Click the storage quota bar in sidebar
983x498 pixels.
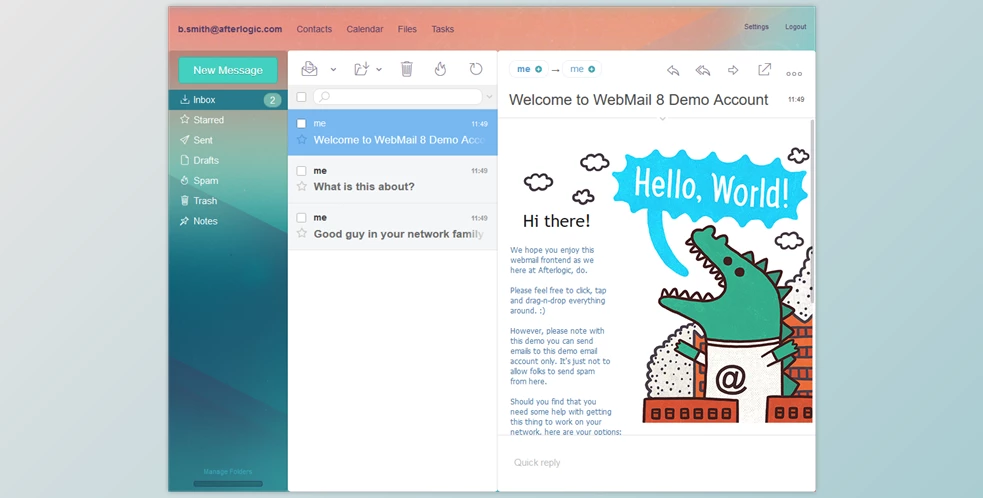(x=228, y=484)
